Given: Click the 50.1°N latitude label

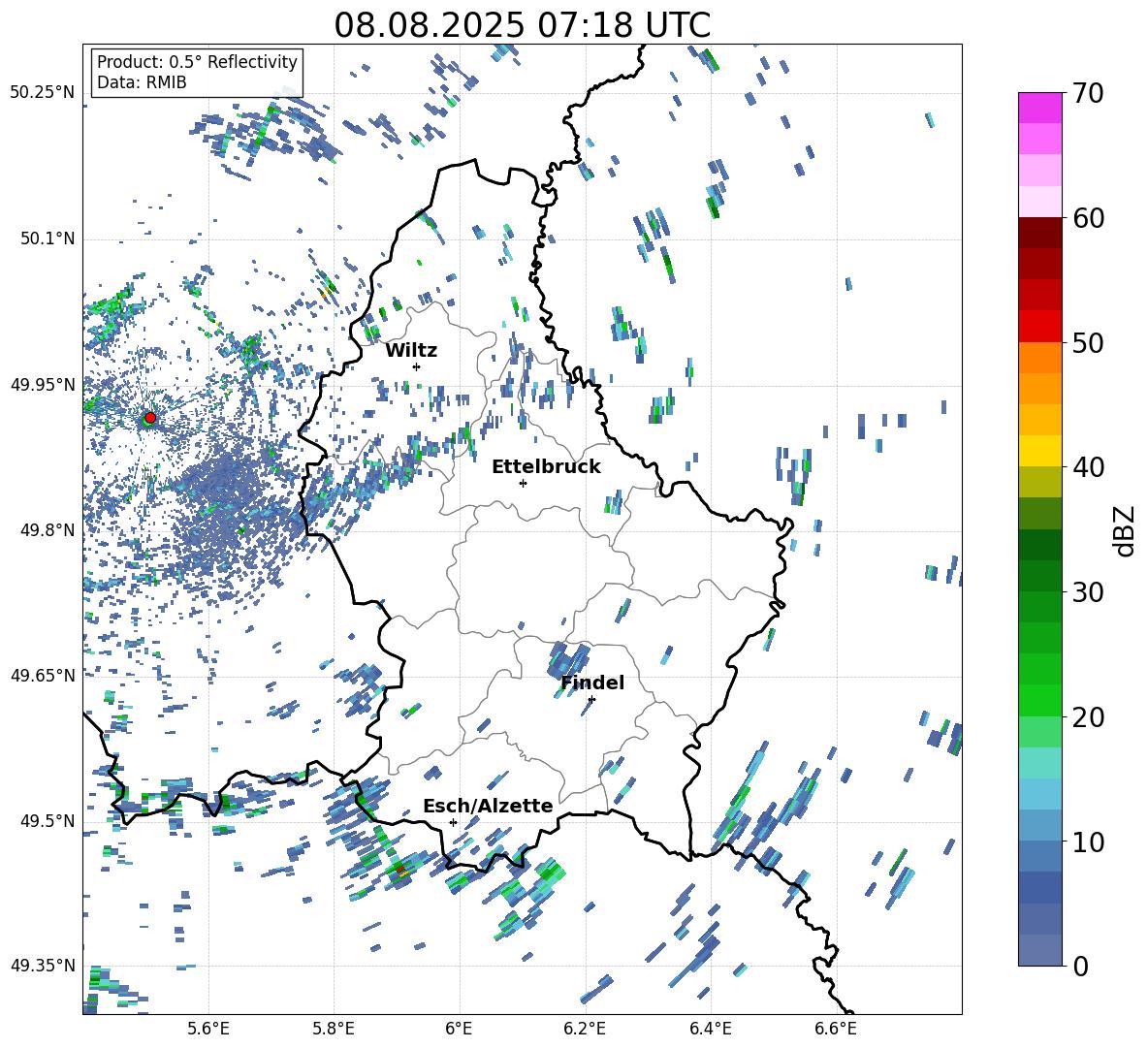Looking at the screenshot, I should tap(48, 238).
